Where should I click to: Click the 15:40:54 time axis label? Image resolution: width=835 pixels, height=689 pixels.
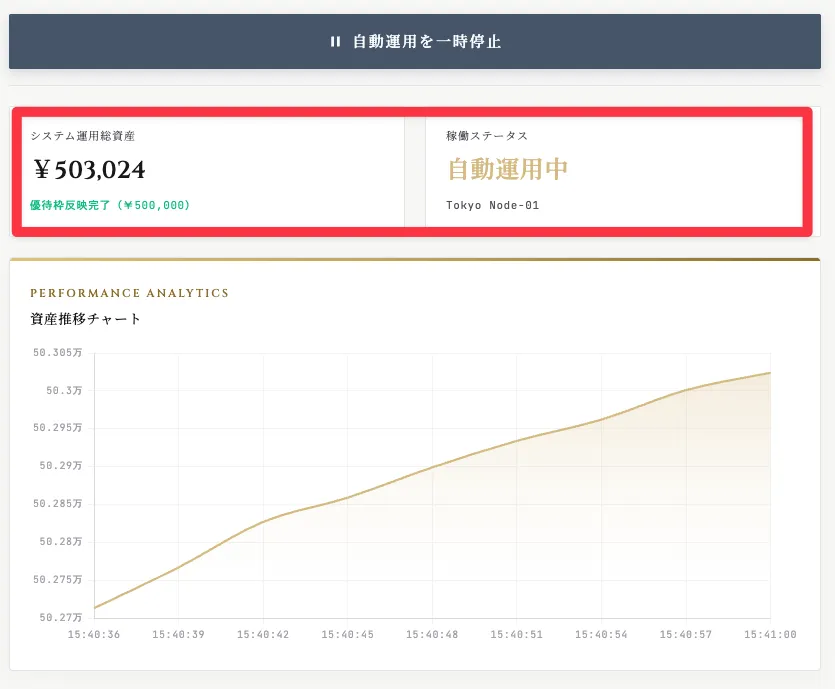coord(601,634)
